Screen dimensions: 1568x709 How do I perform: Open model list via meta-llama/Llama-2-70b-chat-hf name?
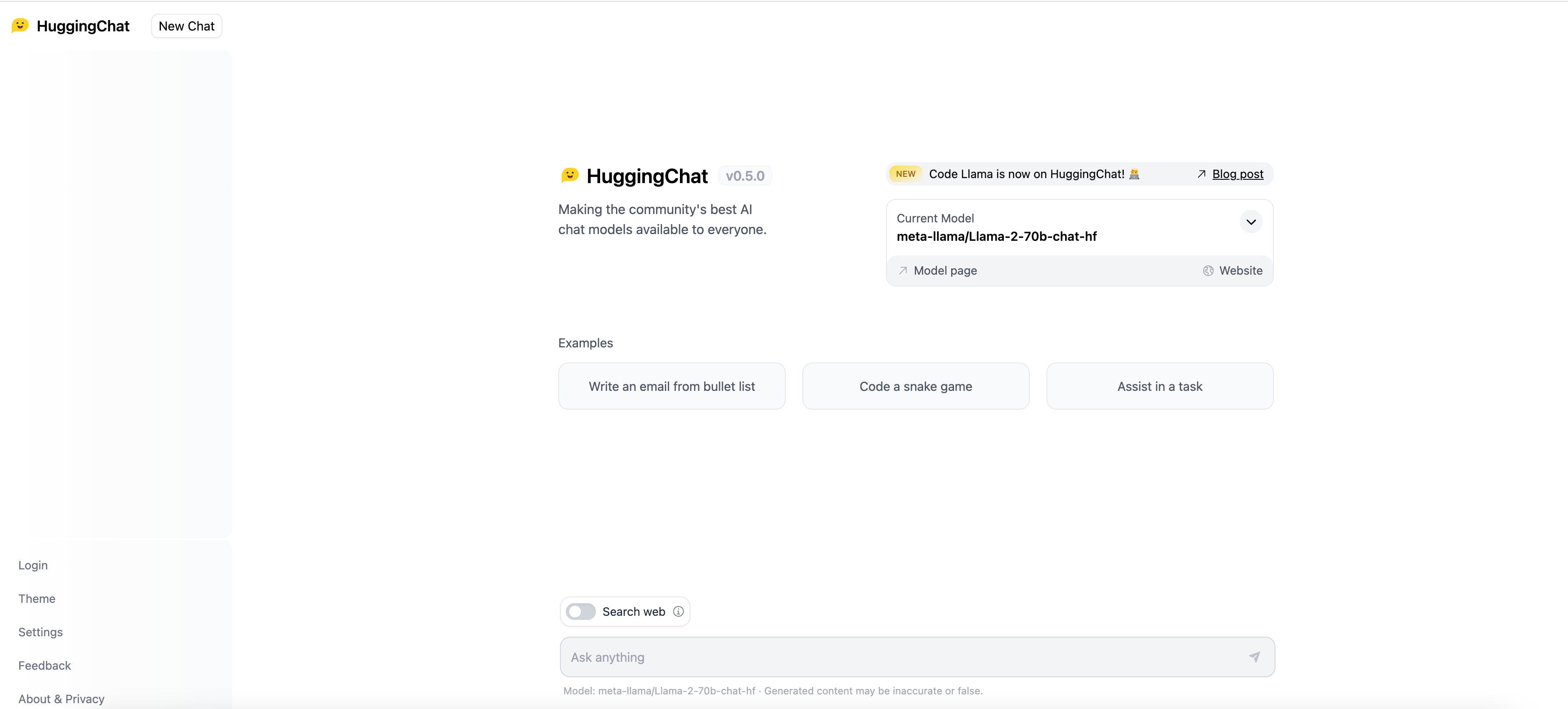tap(996, 236)
